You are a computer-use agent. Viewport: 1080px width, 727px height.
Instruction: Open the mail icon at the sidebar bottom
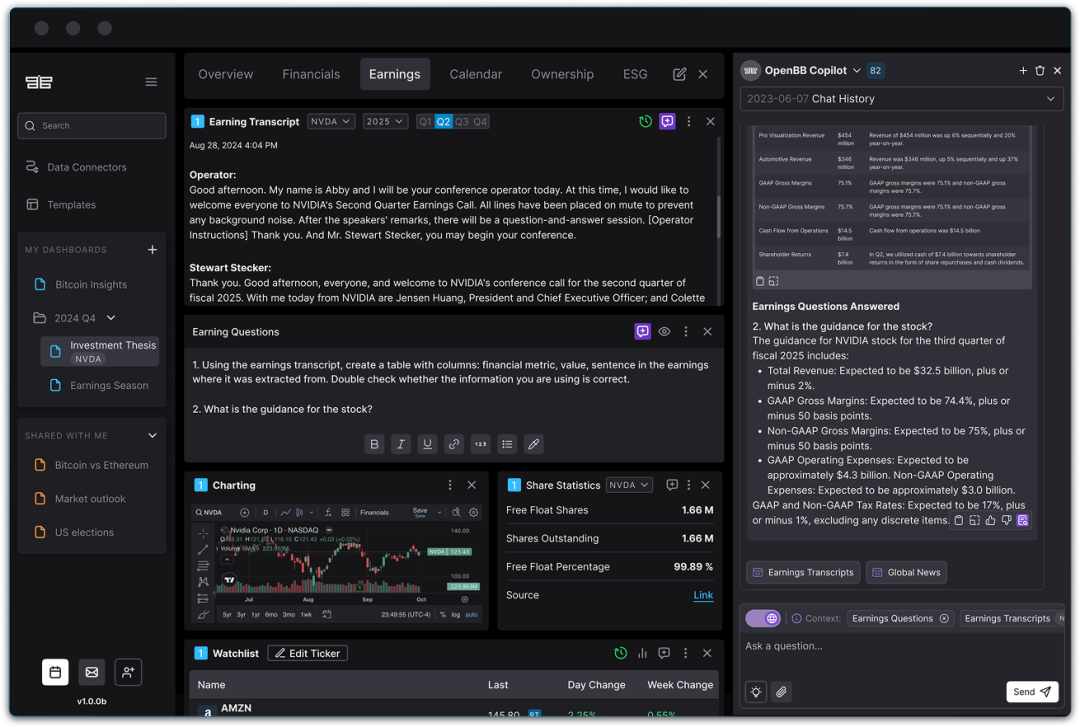(92, 672)
